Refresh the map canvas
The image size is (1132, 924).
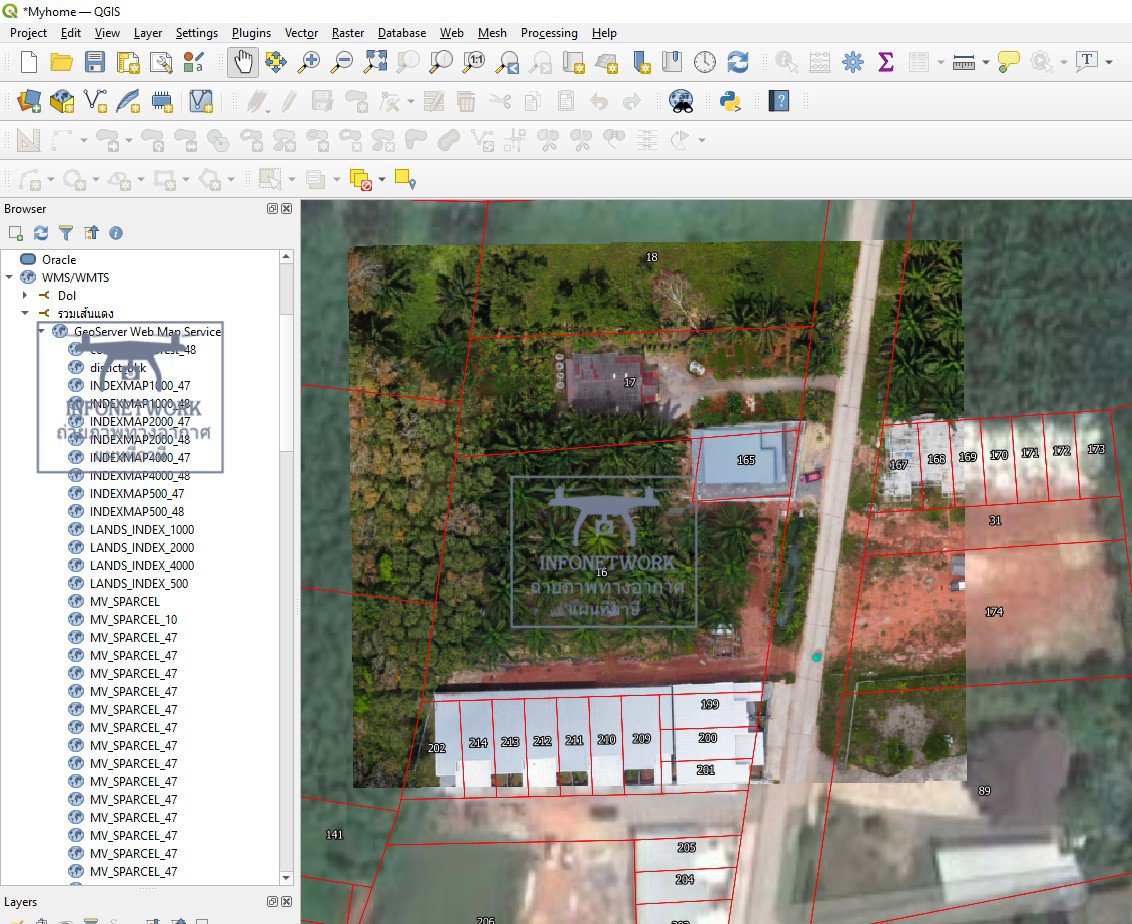[x=738, y=62]
